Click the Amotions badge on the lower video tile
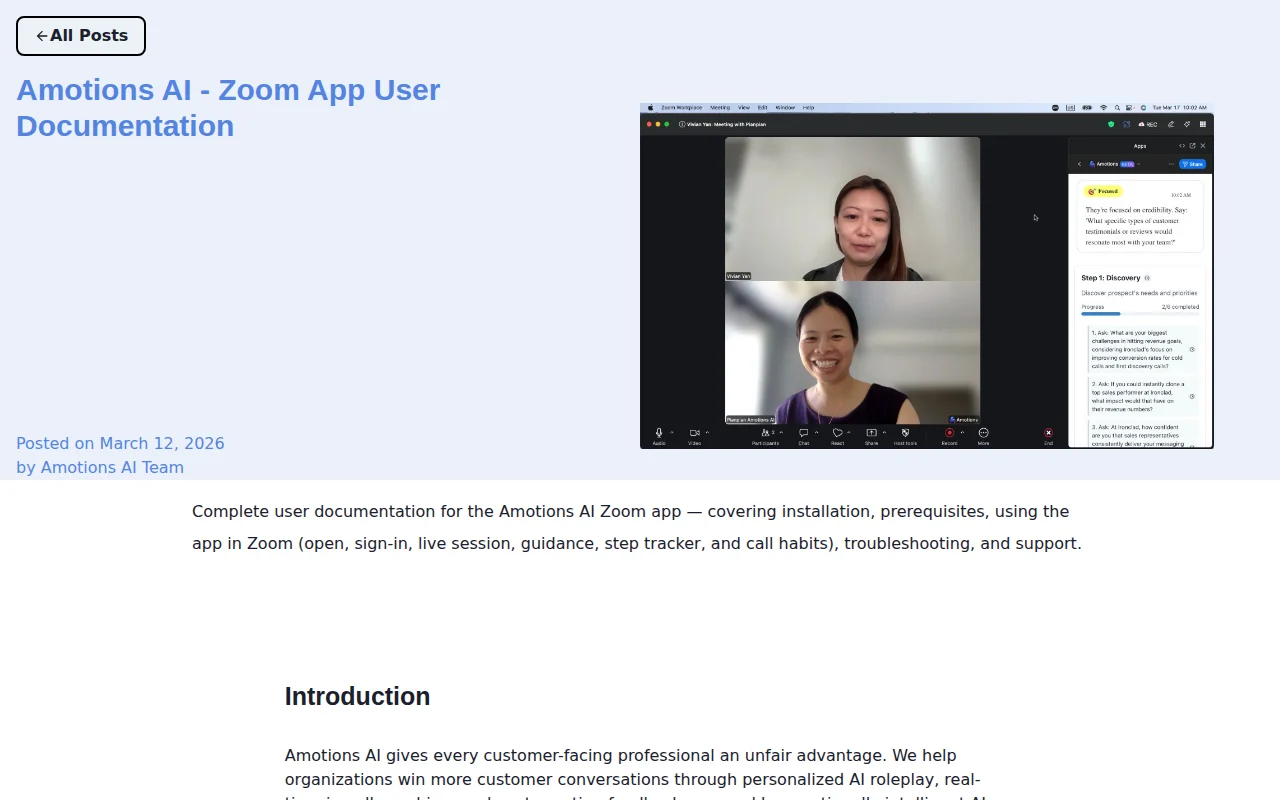 (964, 420)
